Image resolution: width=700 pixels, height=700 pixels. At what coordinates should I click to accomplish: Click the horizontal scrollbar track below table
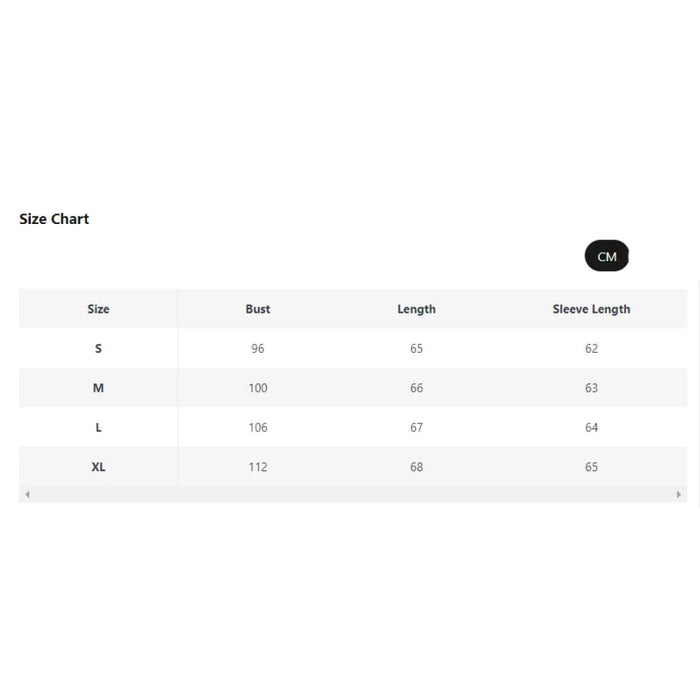352,494
